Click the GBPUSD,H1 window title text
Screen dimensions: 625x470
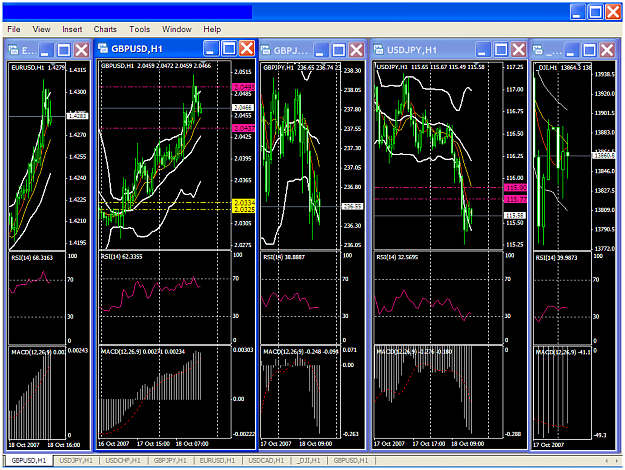(x=137, y=49)
